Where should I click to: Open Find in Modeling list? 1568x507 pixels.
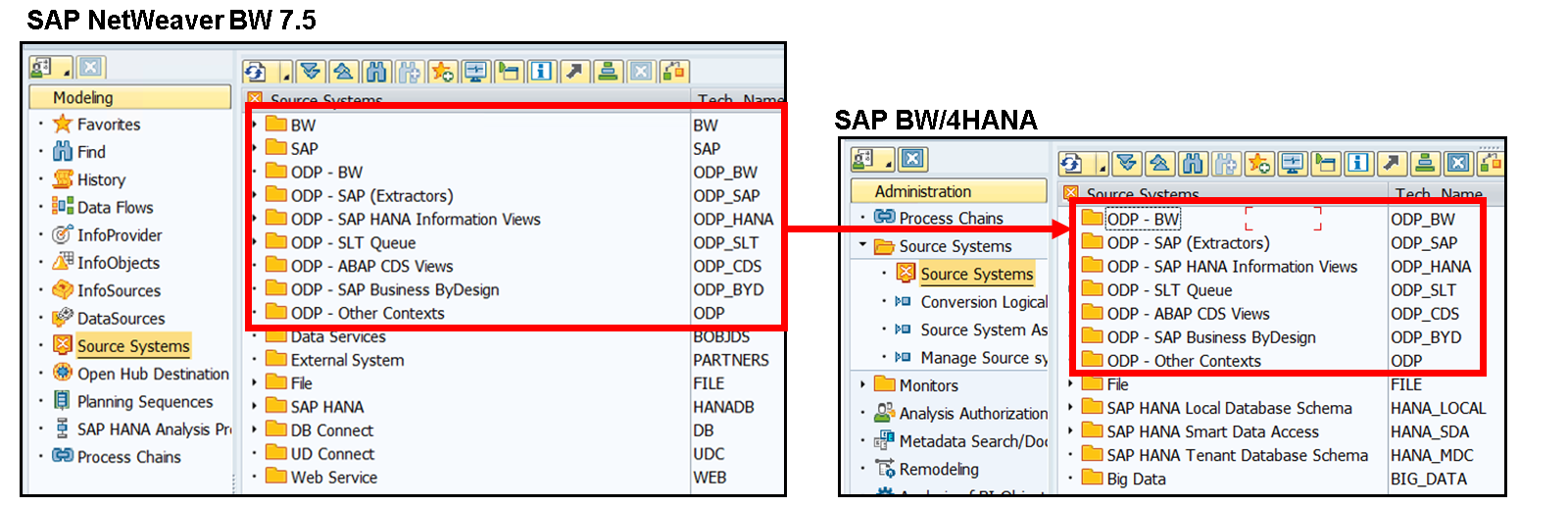pos(78,152)
